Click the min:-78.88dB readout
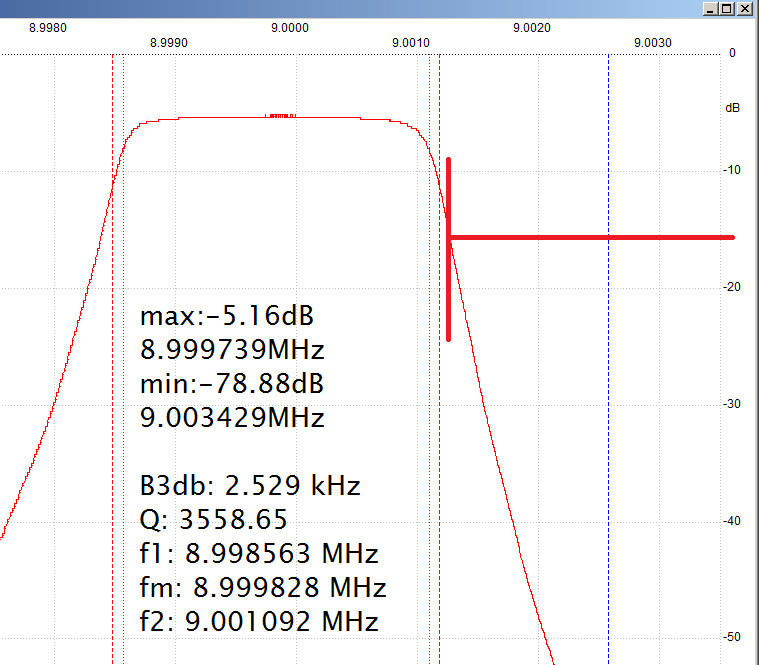 click(x=231, y=384)
